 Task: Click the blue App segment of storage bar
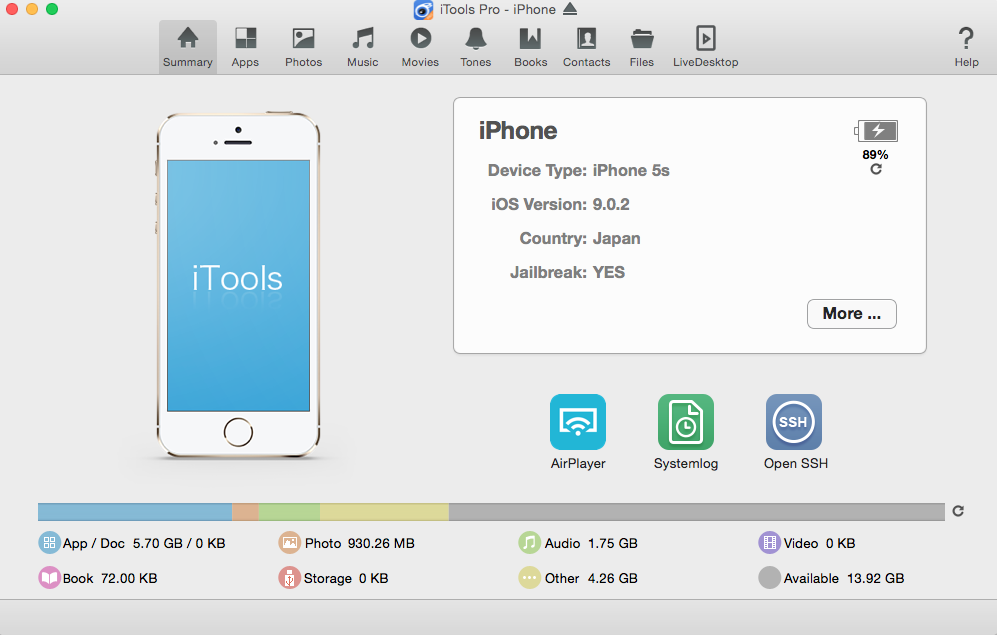(x=135, y=512)
